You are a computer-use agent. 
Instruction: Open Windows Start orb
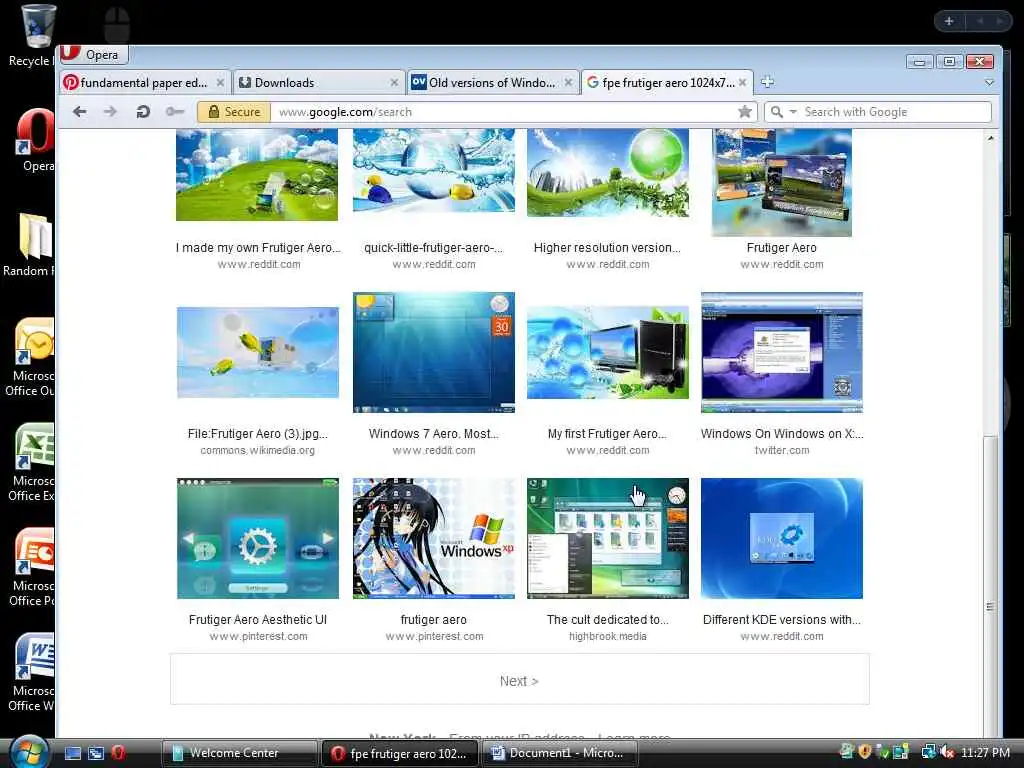click(x=28, y=752)
